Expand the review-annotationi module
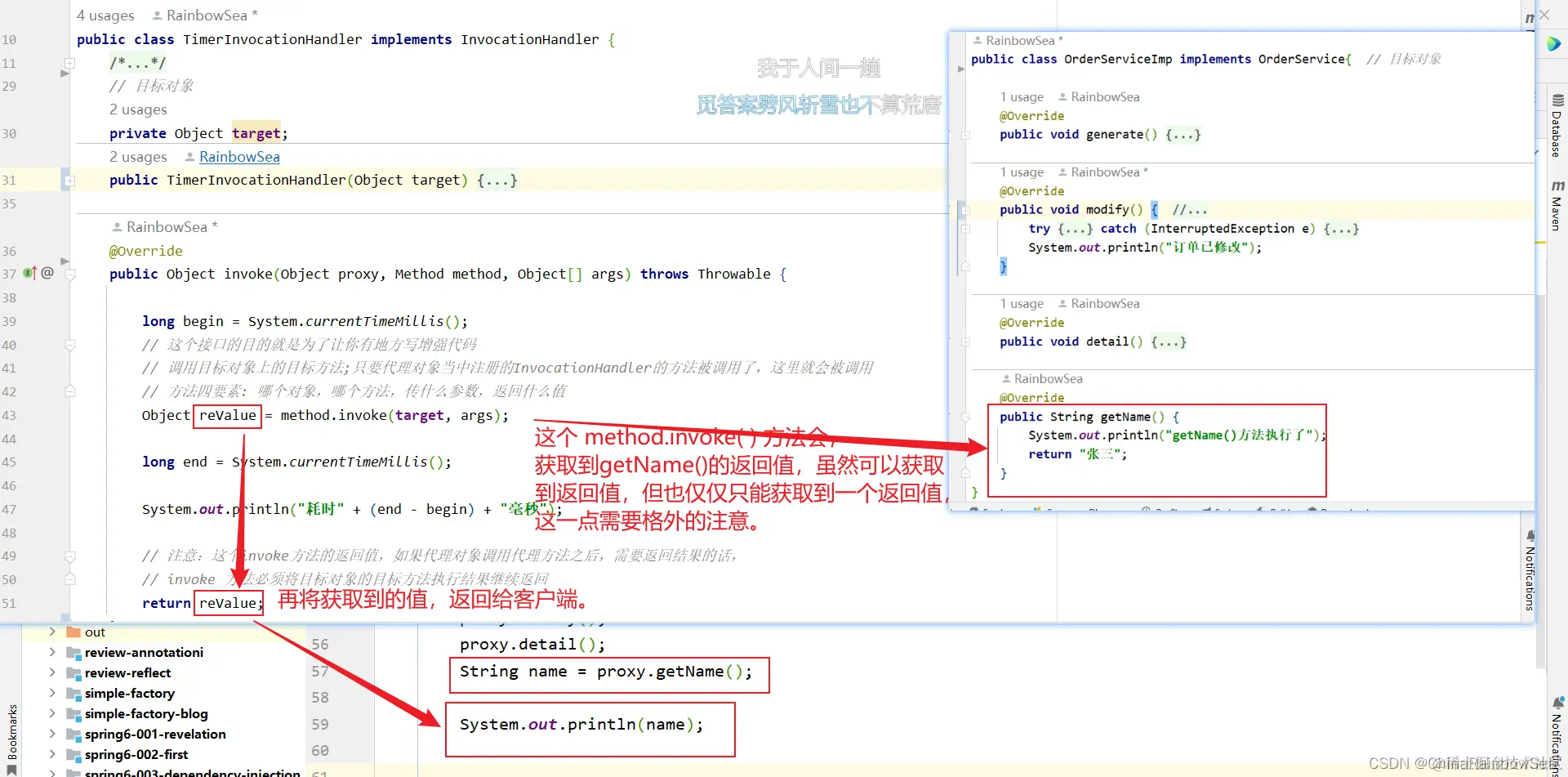 click(52, 652)
